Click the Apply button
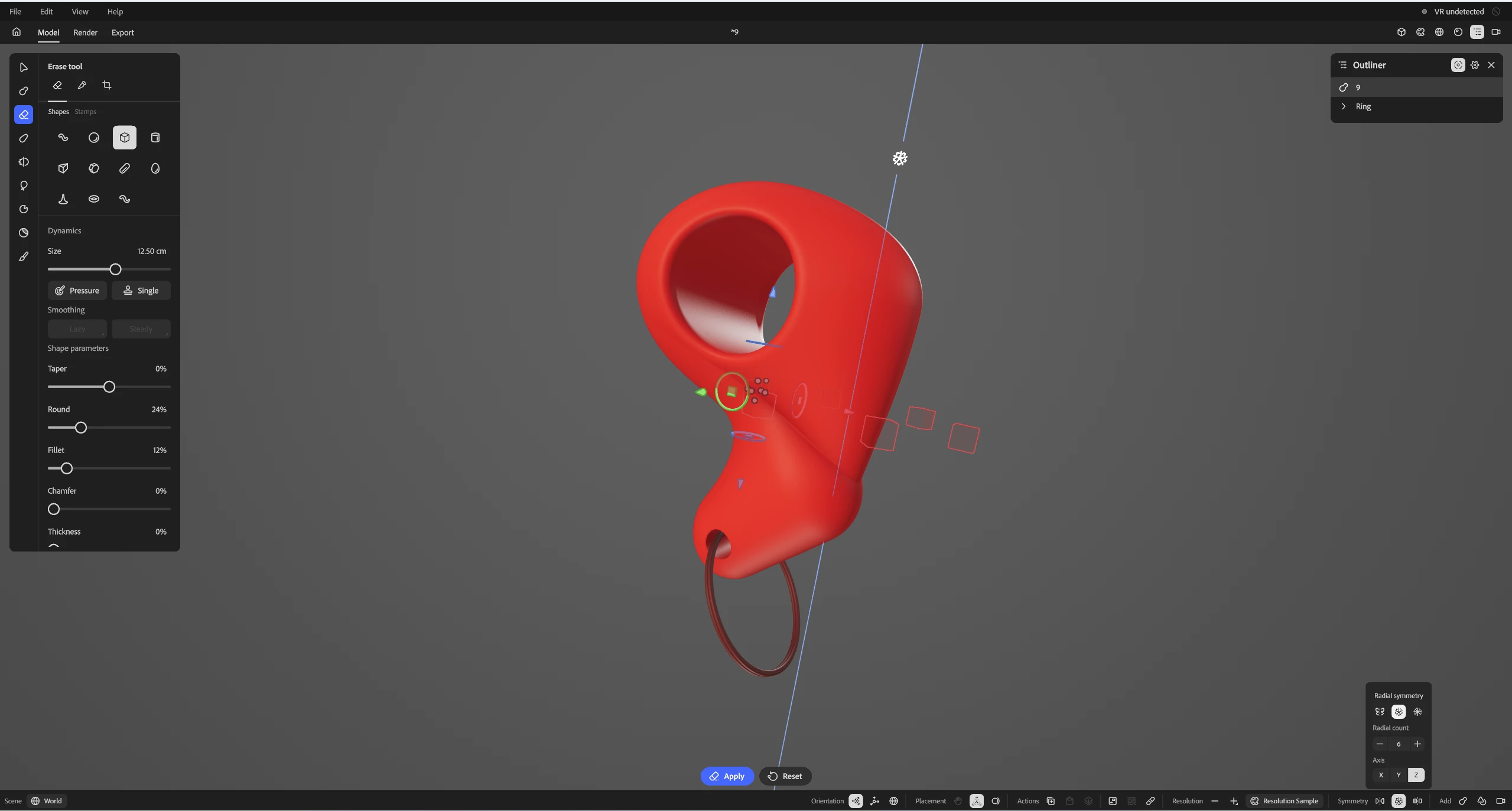Image resolution: width=1512 pixels, height=811 pixels. (727, 776)
